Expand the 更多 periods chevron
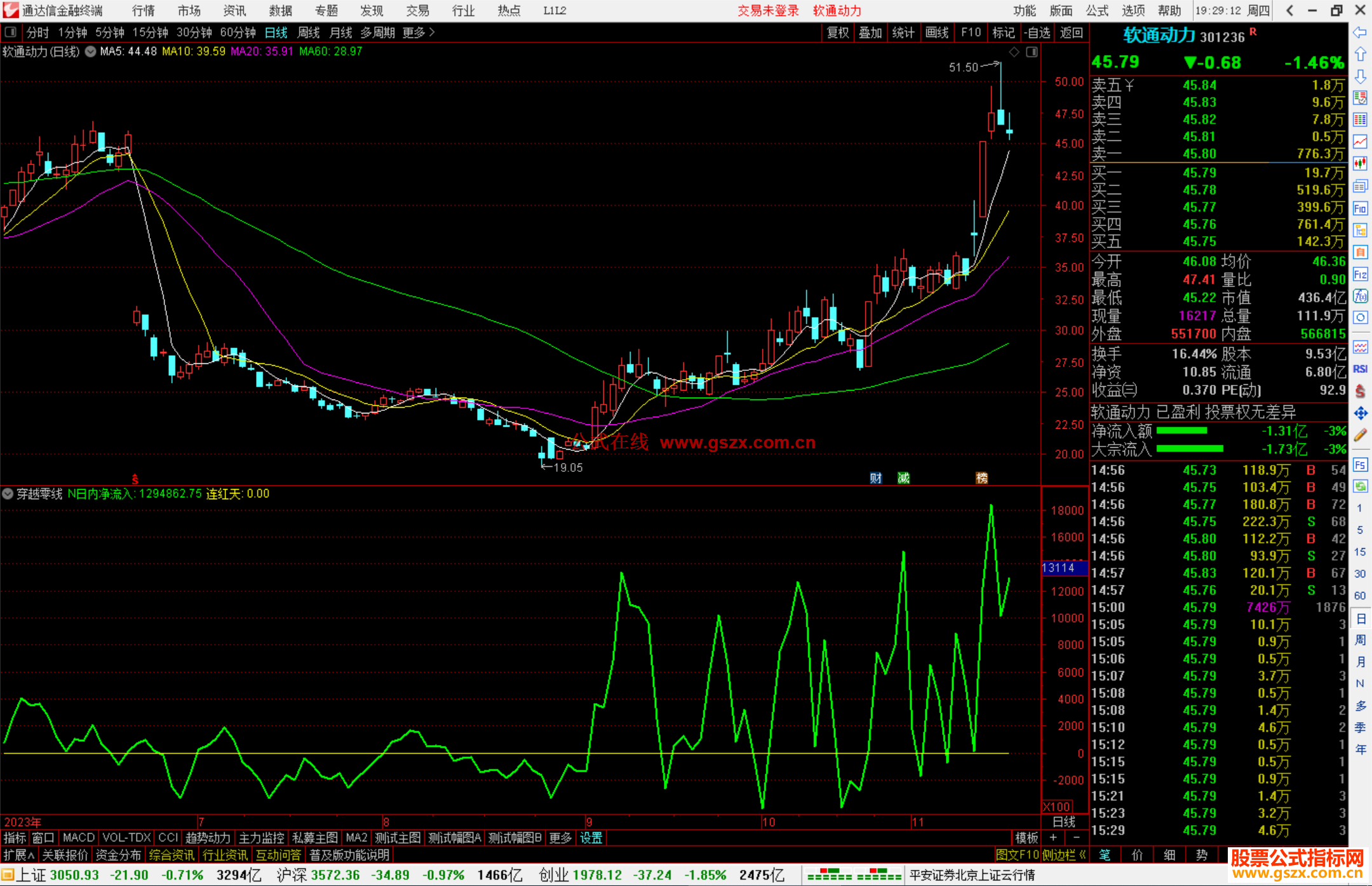 pyautogui.click(x=432, y=32)
